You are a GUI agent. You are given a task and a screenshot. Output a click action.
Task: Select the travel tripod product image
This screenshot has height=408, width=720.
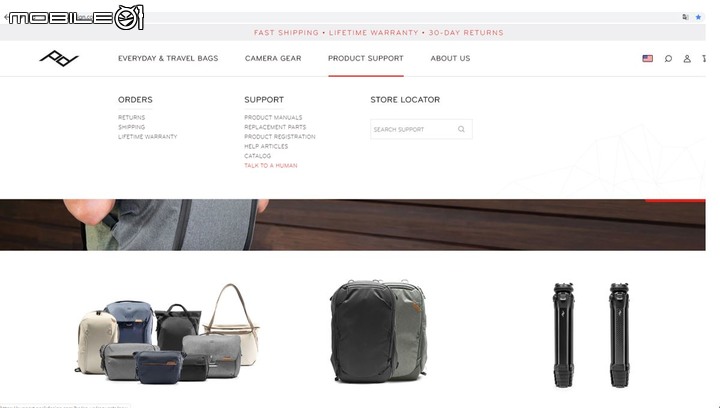pyautogui.click(x=591, y=335)
